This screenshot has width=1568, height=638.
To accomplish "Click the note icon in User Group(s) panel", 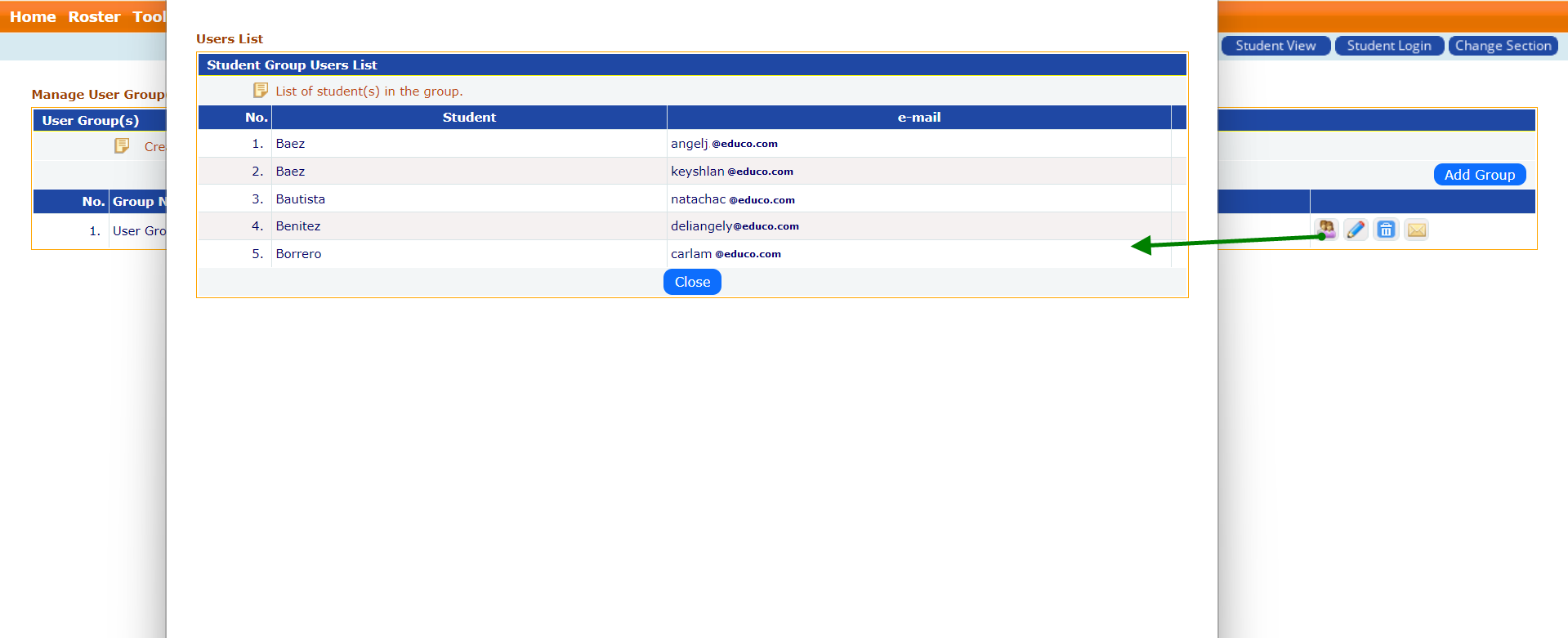I will click(122, 146).
